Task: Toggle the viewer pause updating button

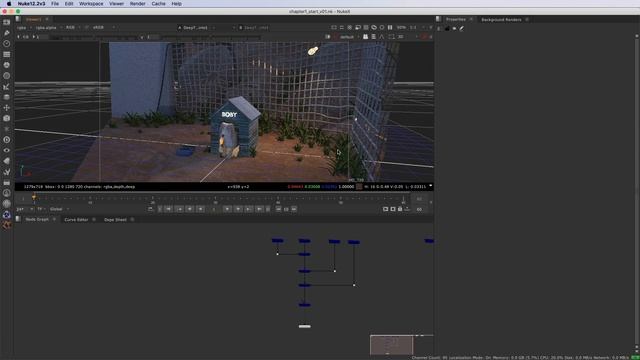Action: click(x=390, y=27)
